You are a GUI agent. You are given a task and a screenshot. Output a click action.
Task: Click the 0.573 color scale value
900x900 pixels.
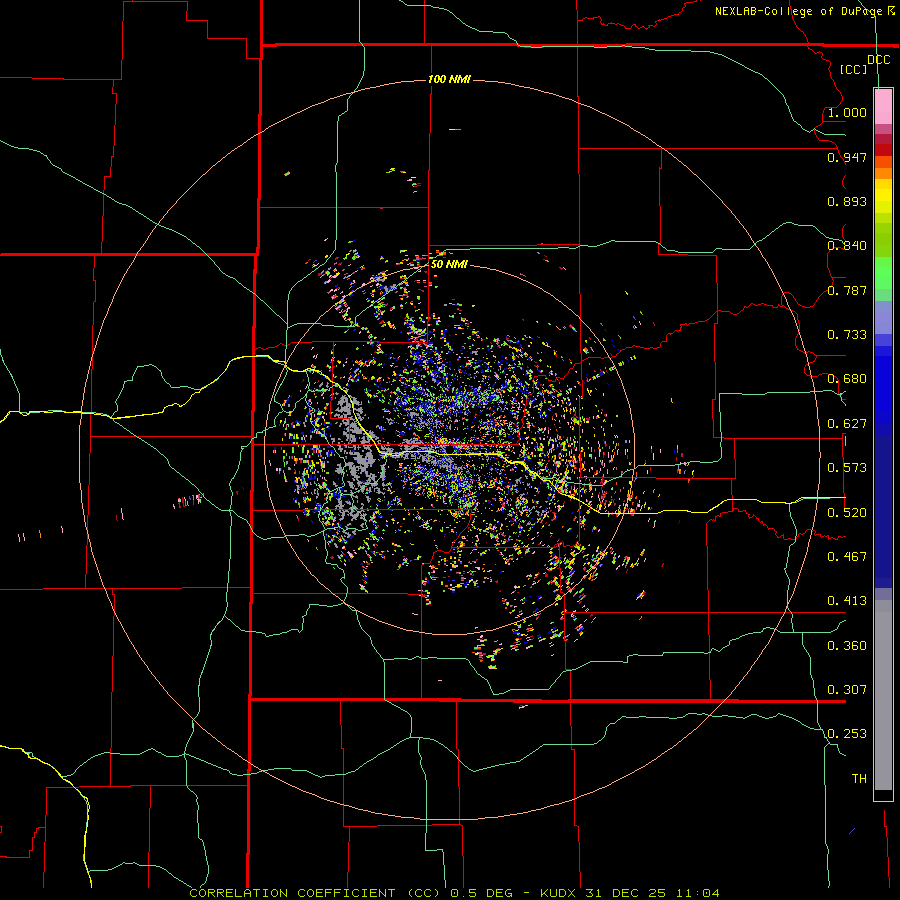(x=847, y=468)
